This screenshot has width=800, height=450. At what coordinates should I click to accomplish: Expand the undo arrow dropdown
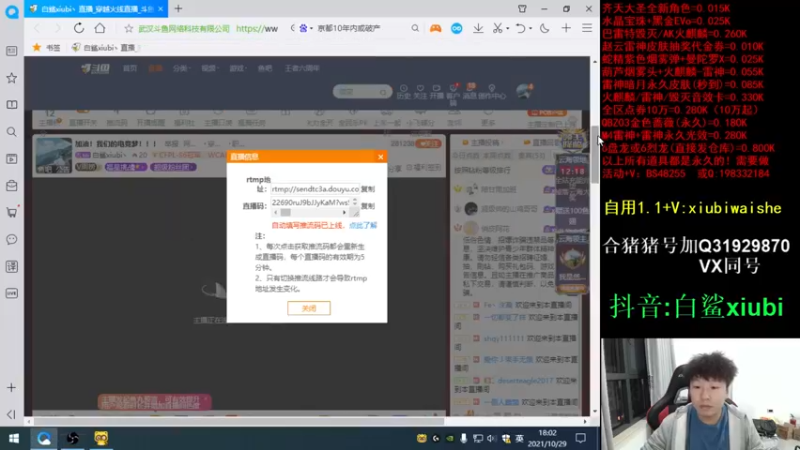point(530,29)
